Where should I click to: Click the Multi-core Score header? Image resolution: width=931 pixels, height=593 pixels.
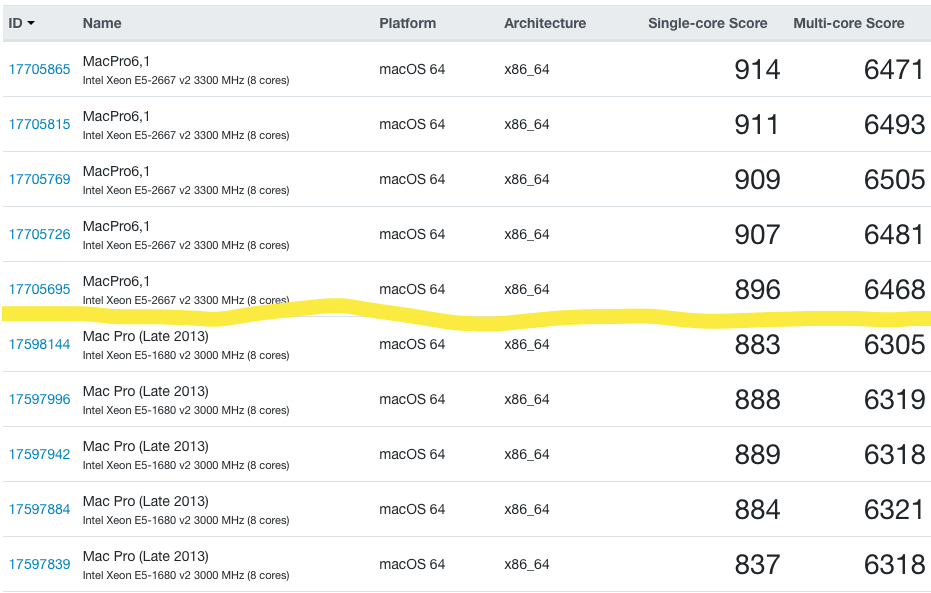tap(849, 23)
